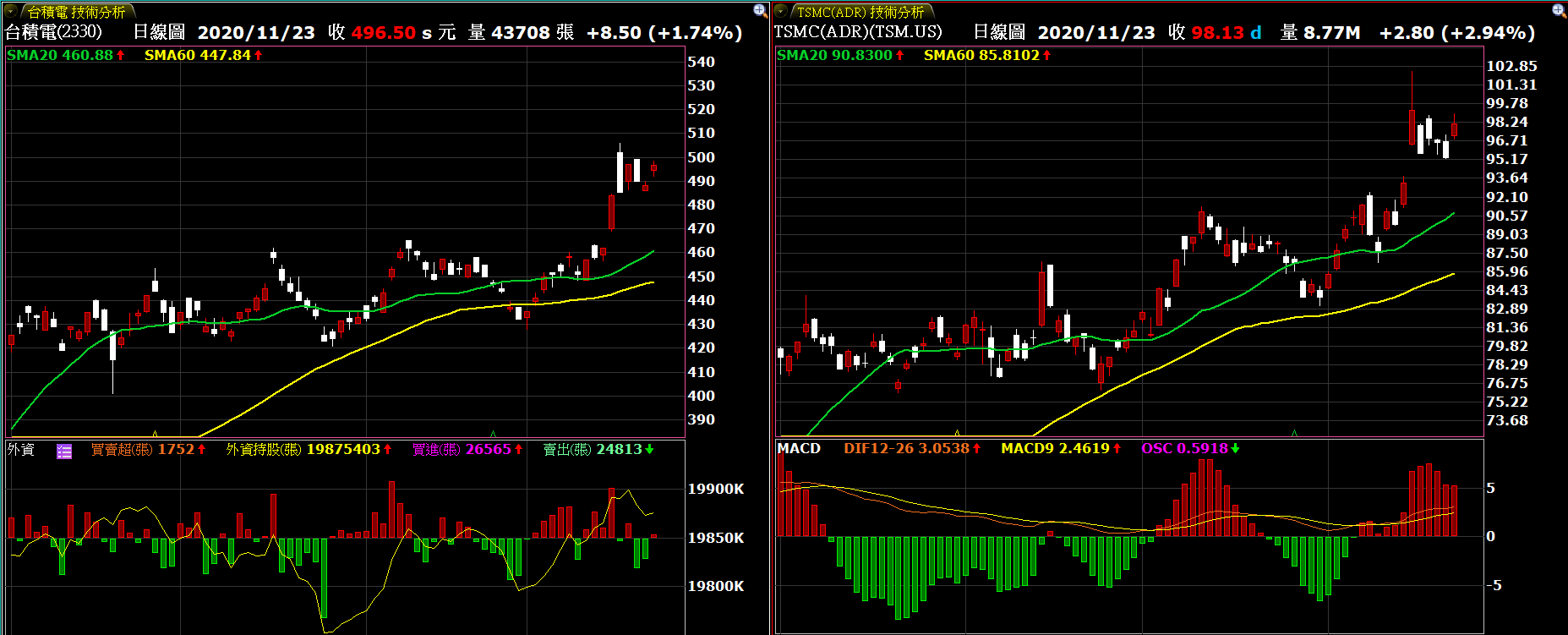Select the 台積電 技術分析 tab

click(x=76, y=12)
